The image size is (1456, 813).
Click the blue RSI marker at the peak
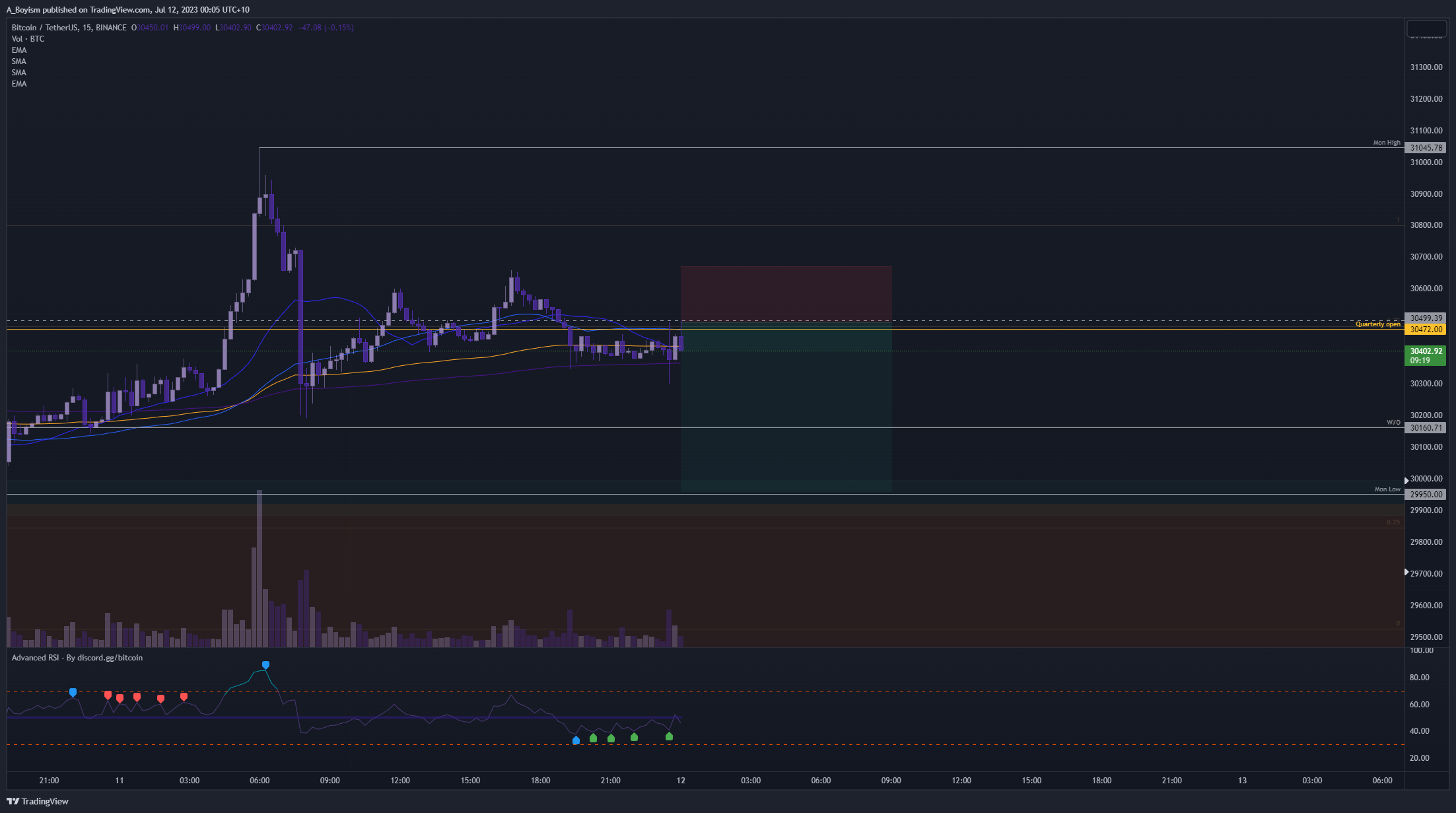click(265, 665)
